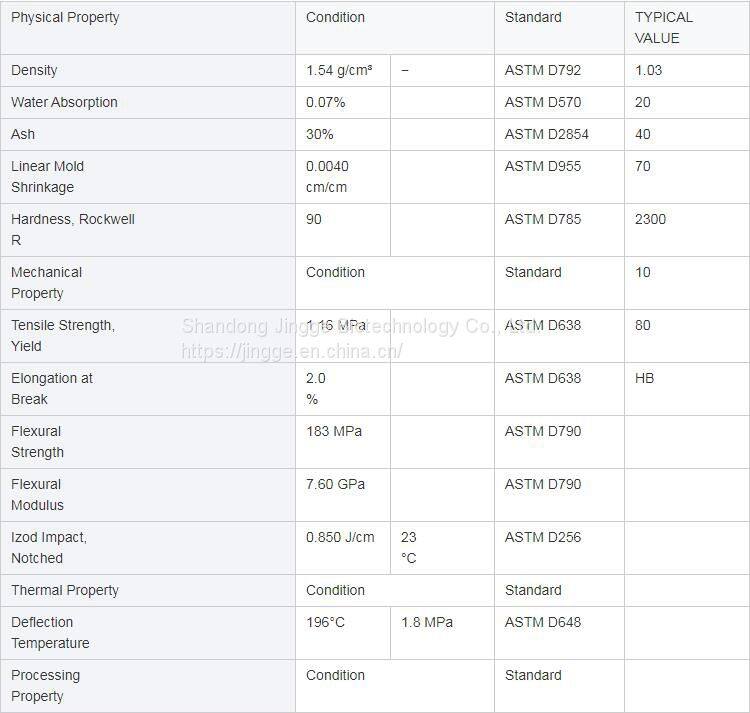Select the ASTM D2854 ash standard
The image size is (750, 713).
(x=547, y=135)
